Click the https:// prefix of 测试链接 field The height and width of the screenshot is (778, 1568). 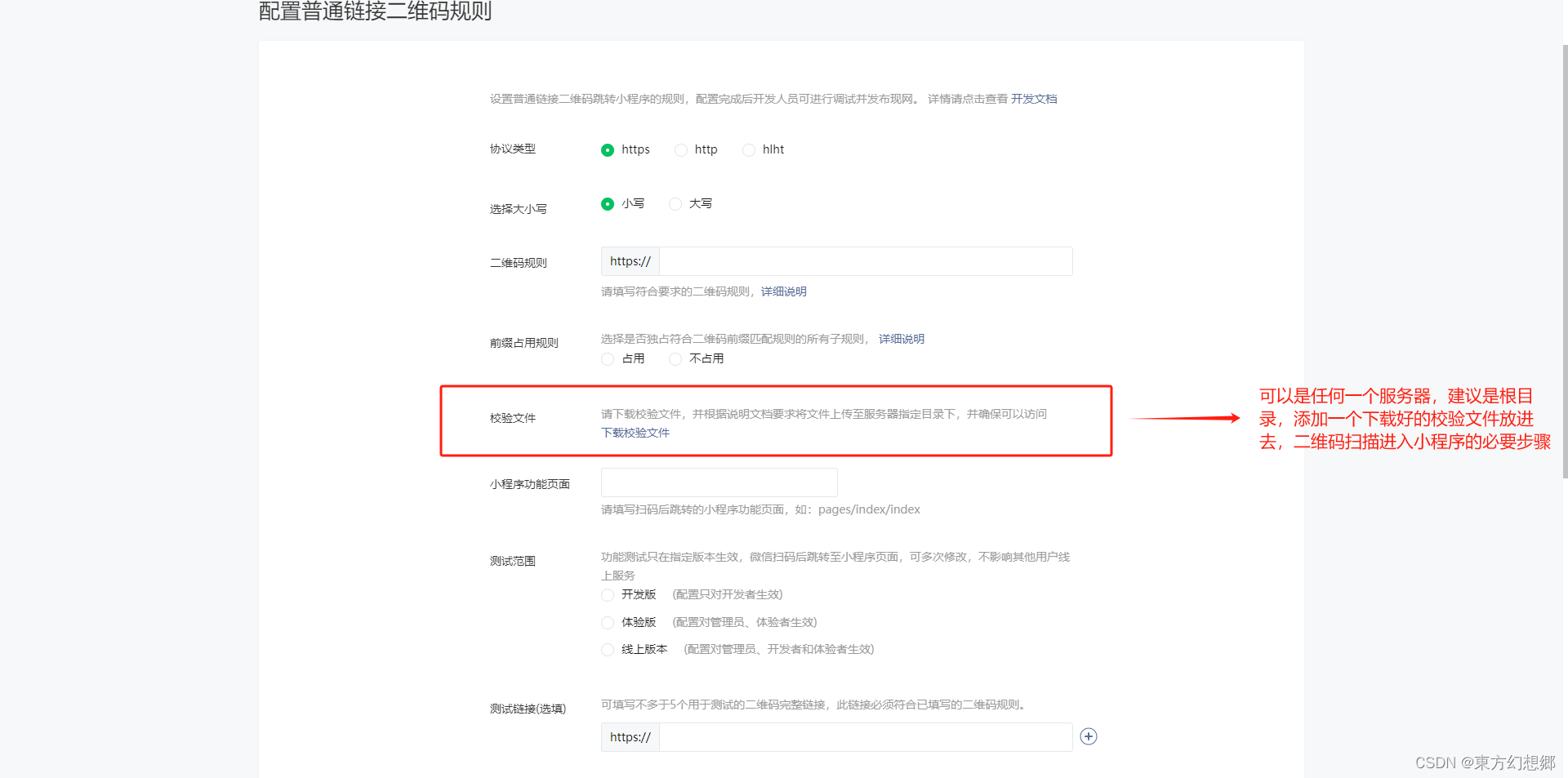pos(630,737)
